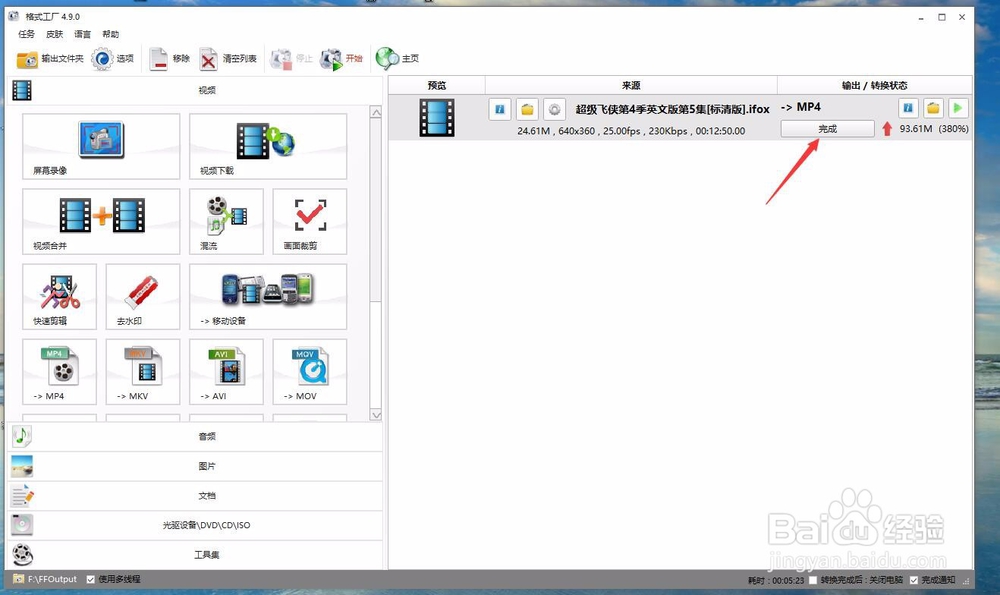The height and width of the screenshot is (595, 1000).
Task: Click the scroll up arrow in video panel
Action: [x=376, y=112]
